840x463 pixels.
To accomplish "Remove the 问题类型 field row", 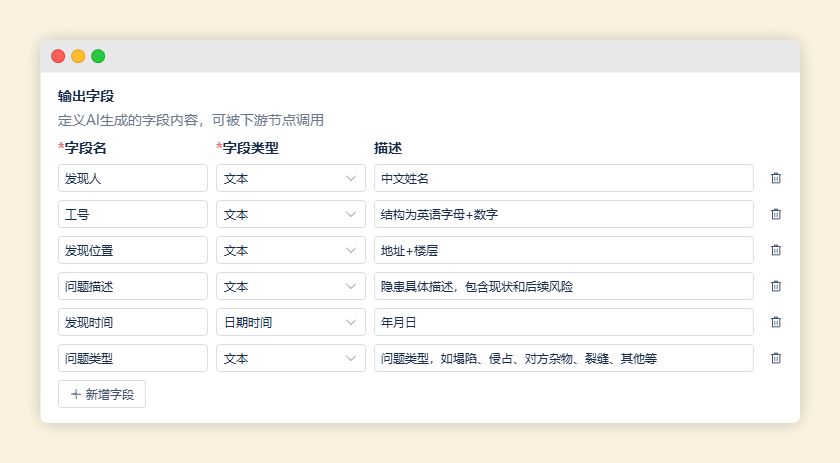I will coord(775,358).
